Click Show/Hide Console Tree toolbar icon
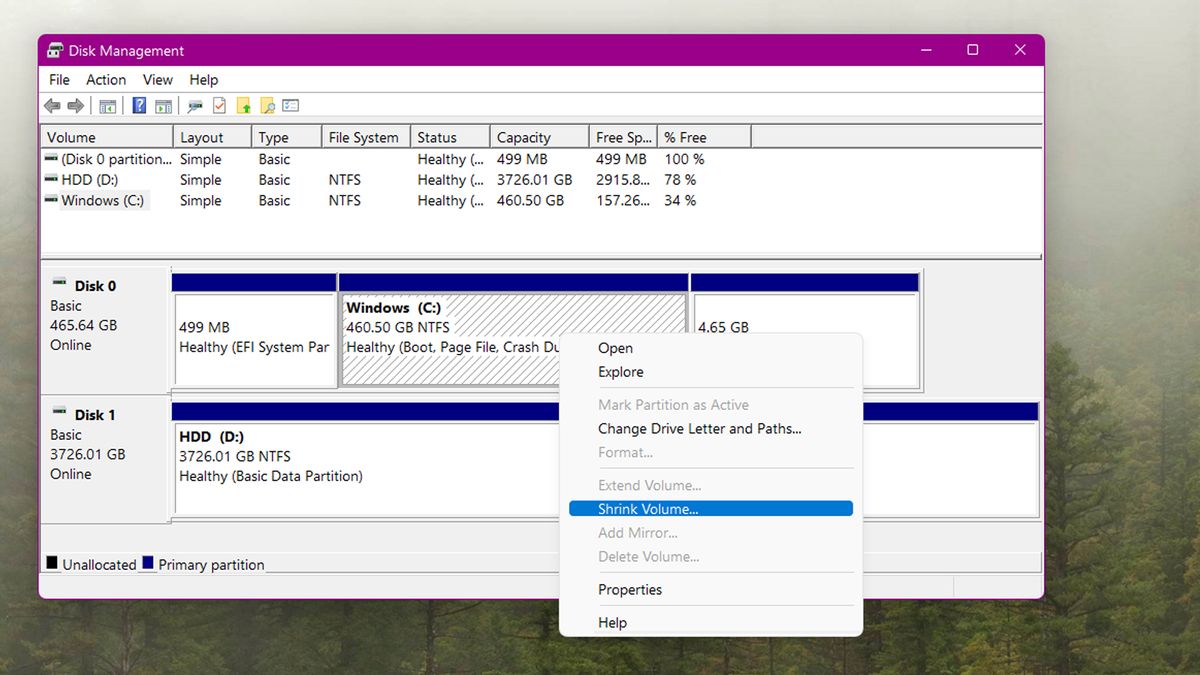The image size is (1200, 675). [x=108, y=106]
